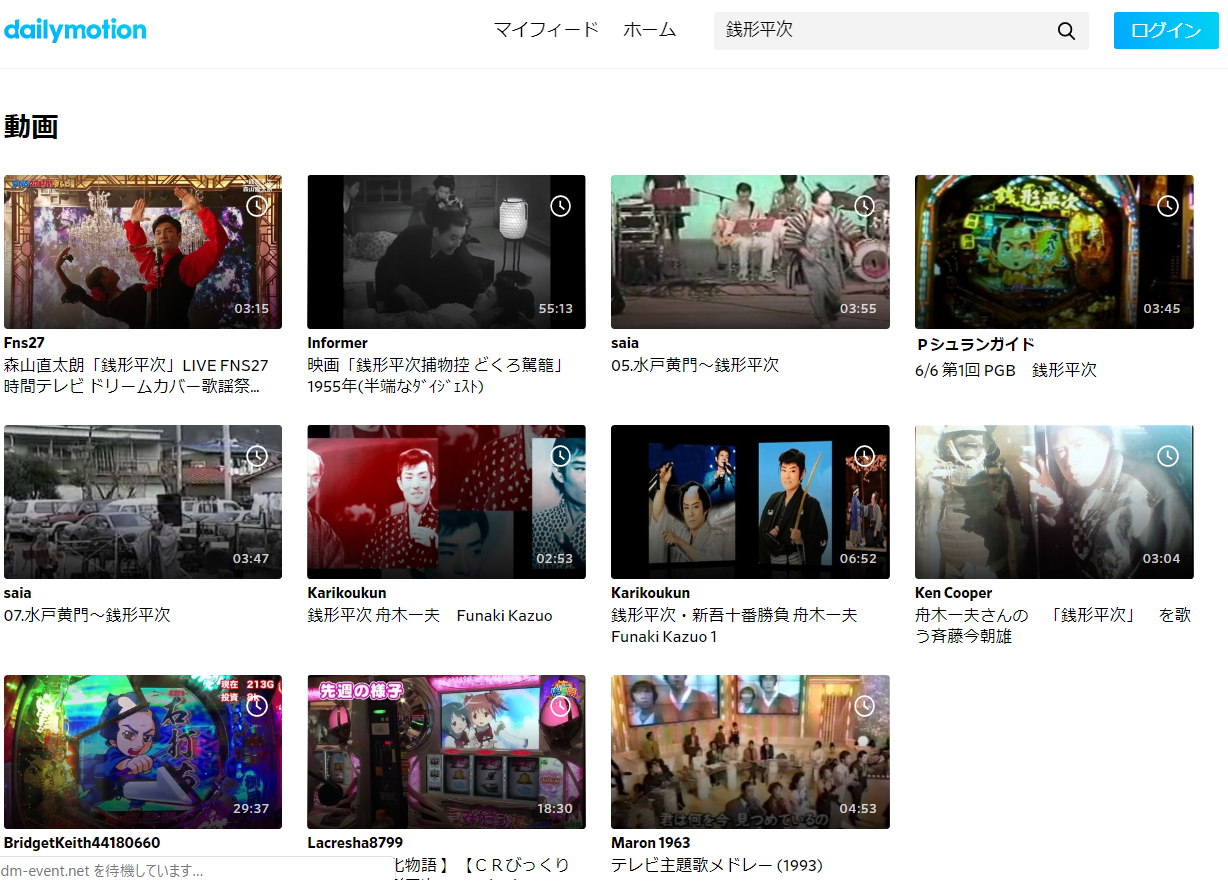Play the 03:15 Fns27 live video thumbnail

coord(143,252)
